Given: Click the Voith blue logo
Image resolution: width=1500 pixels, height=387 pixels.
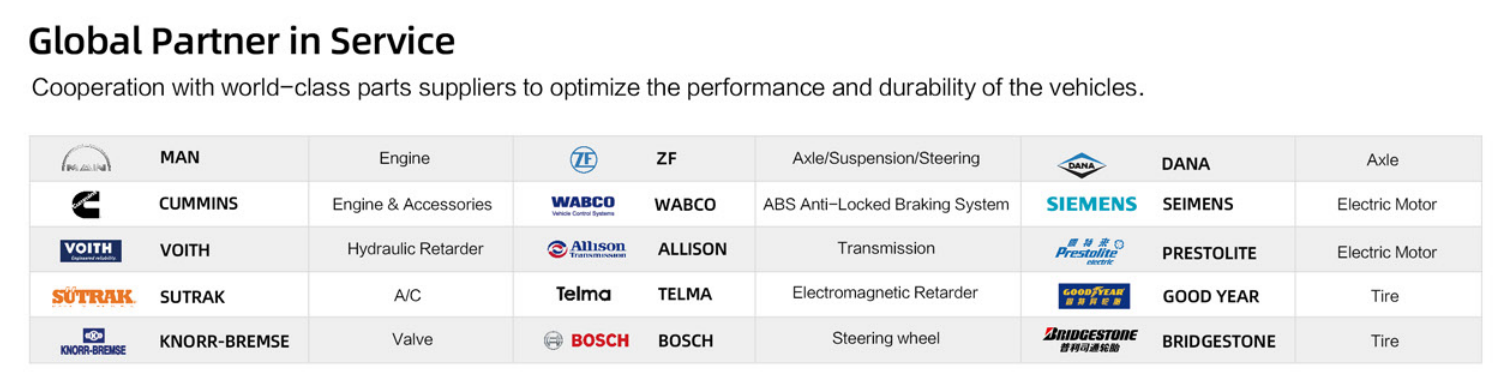Looking at the screenshot, I should 91,250.
